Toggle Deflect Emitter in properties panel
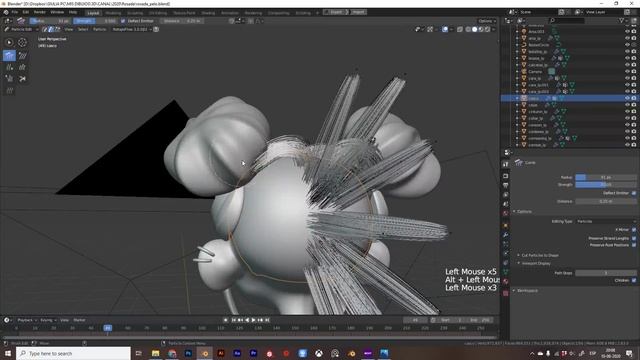Viewport: 640px width, 360px height. tap(634, 193)
